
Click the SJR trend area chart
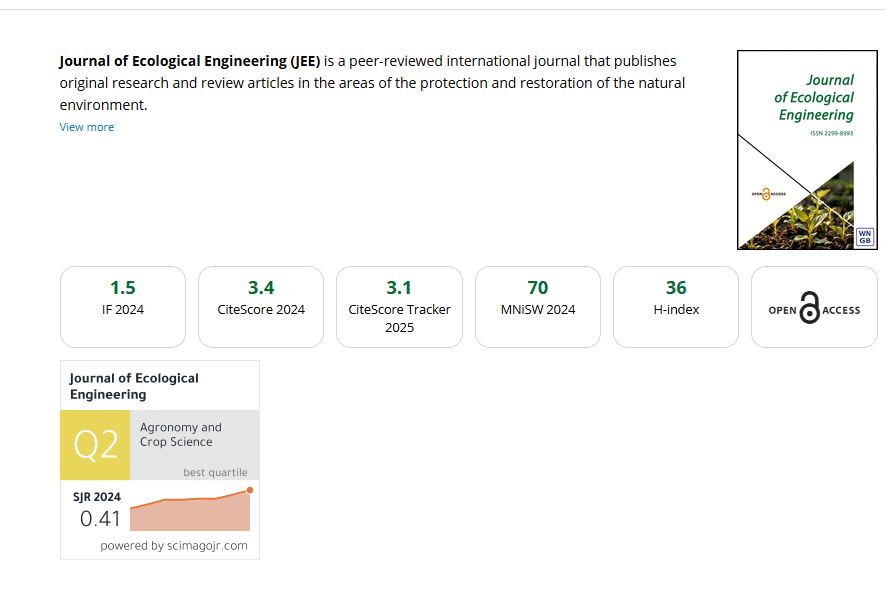pos(190,512)
